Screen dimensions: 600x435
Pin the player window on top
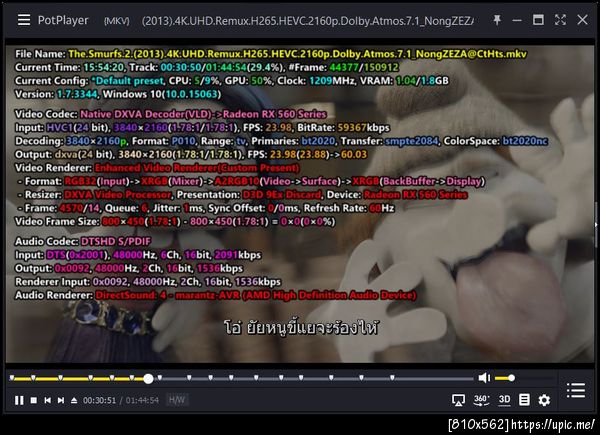tap(497, 20)
